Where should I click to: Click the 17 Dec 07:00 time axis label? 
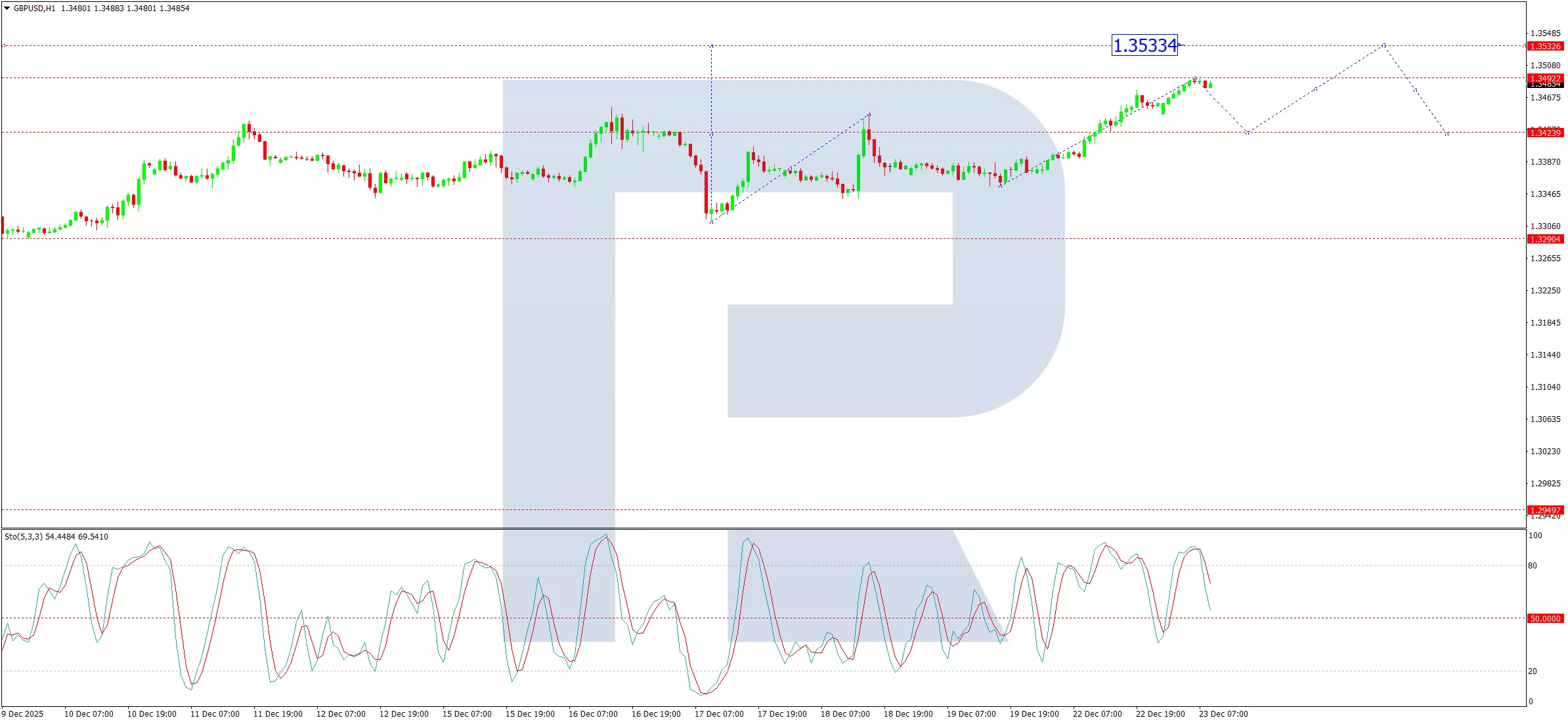pos(719,714)
